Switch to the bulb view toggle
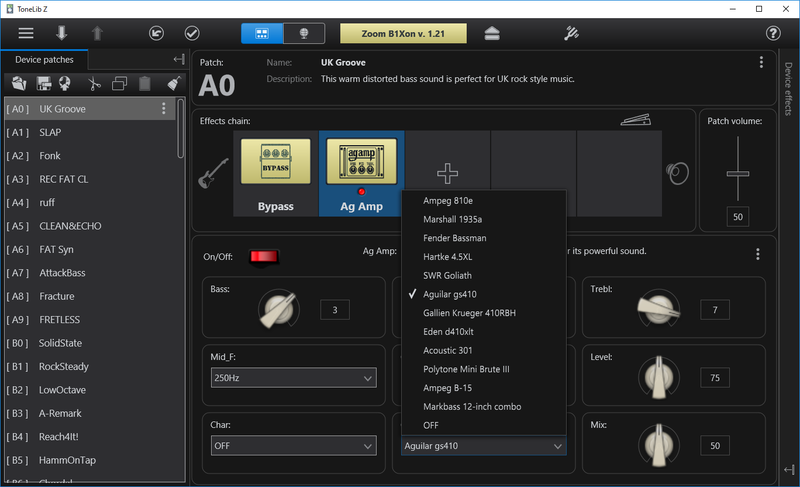The image size is (800, 487). click(x=304, y=34)
